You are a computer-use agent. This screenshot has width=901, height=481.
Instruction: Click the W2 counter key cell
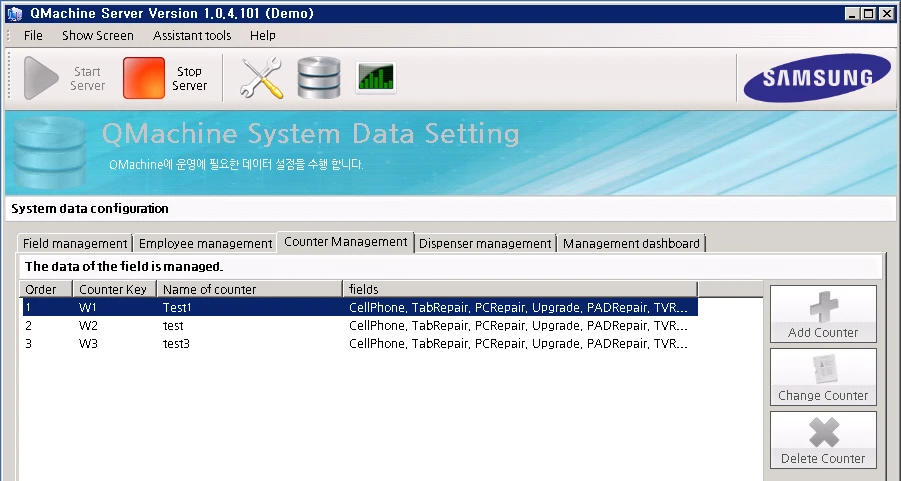(x=88, y=326)
